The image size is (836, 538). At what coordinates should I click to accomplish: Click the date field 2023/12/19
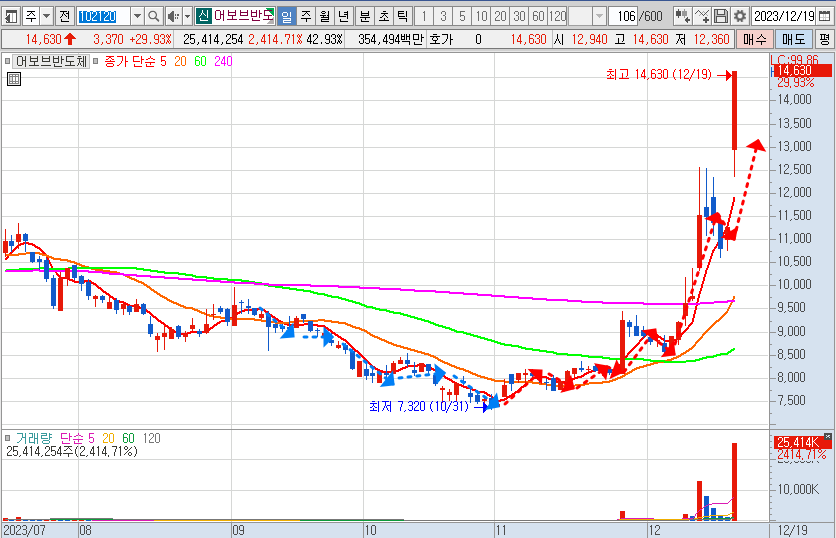point(784,17)
